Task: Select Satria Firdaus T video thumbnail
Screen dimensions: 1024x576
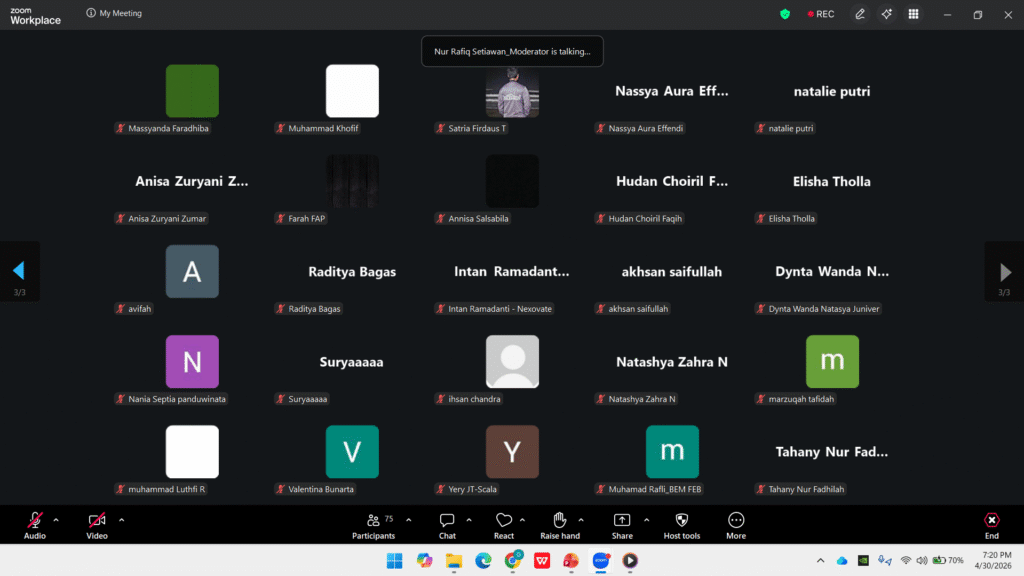Action: pyautogui.click(x=512, y=91)
